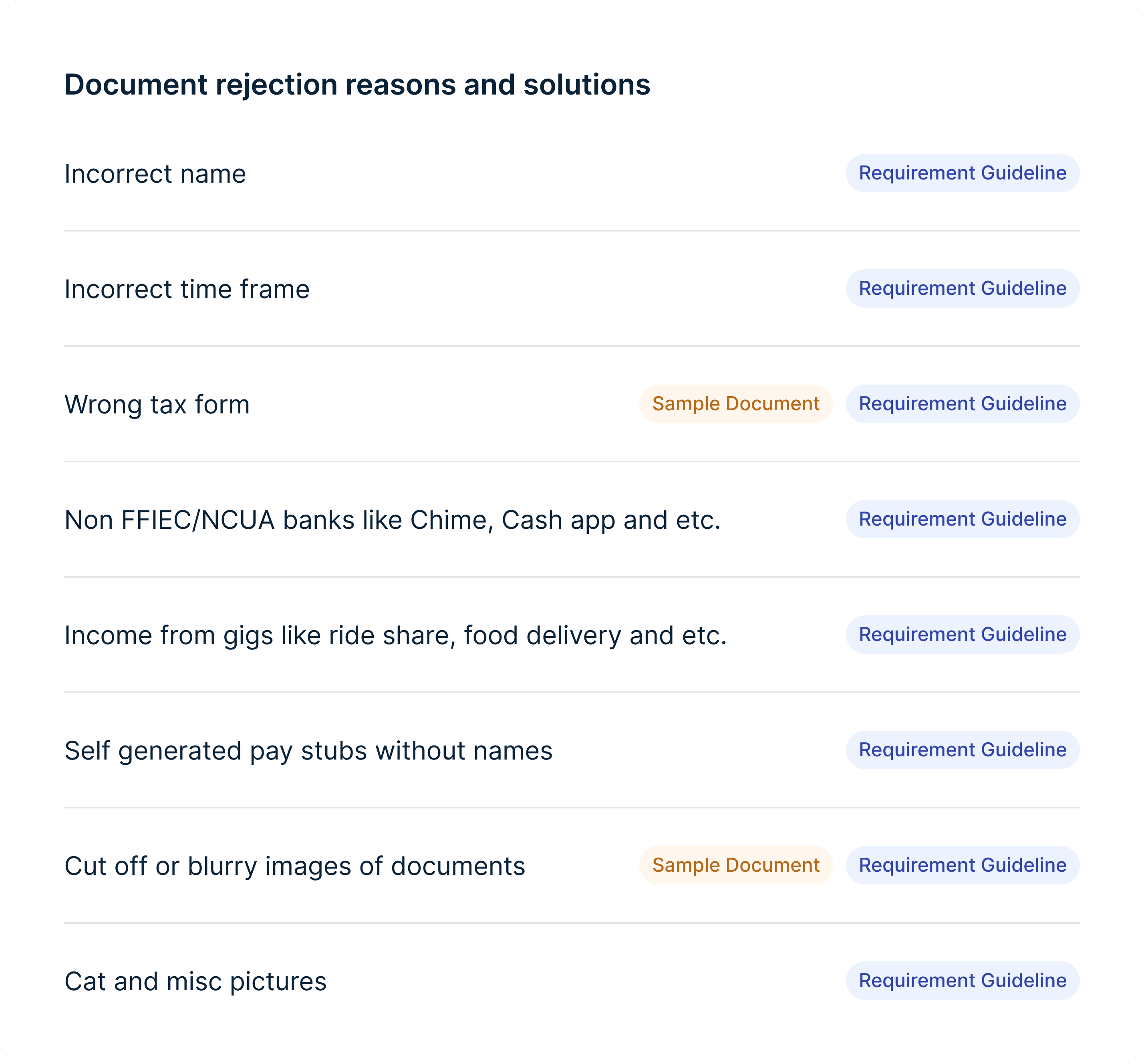This screenshot has width=1144, height=1064.
Task: View Sample Document for blurry images row
Action: 735,865
